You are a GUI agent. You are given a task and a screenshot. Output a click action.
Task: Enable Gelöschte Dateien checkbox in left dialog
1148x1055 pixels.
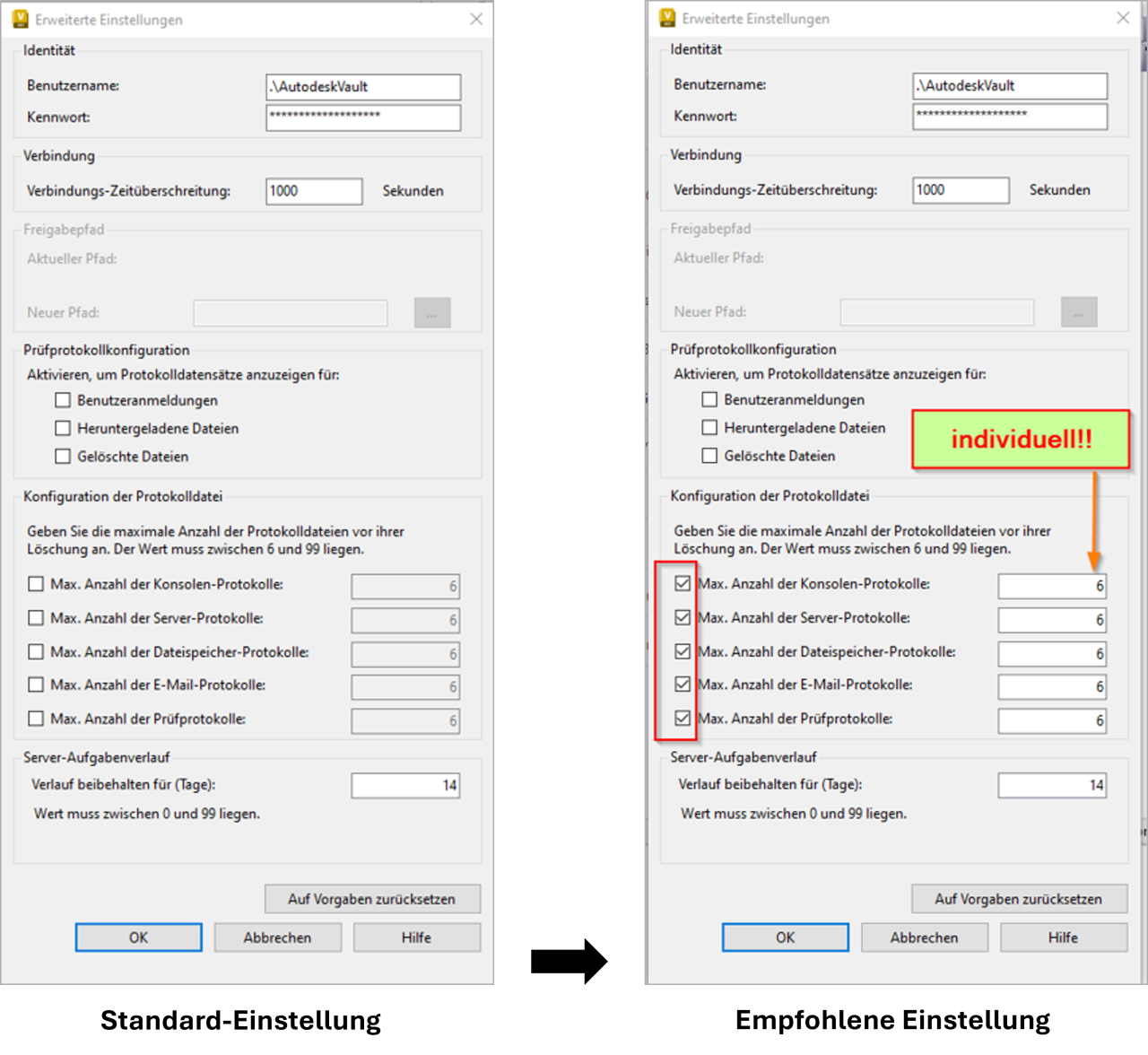click(63, 456)
